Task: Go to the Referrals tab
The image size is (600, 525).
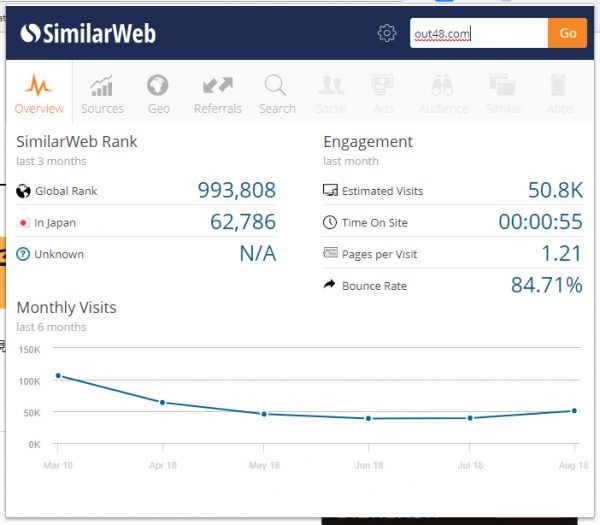Action: pos(218,95)
